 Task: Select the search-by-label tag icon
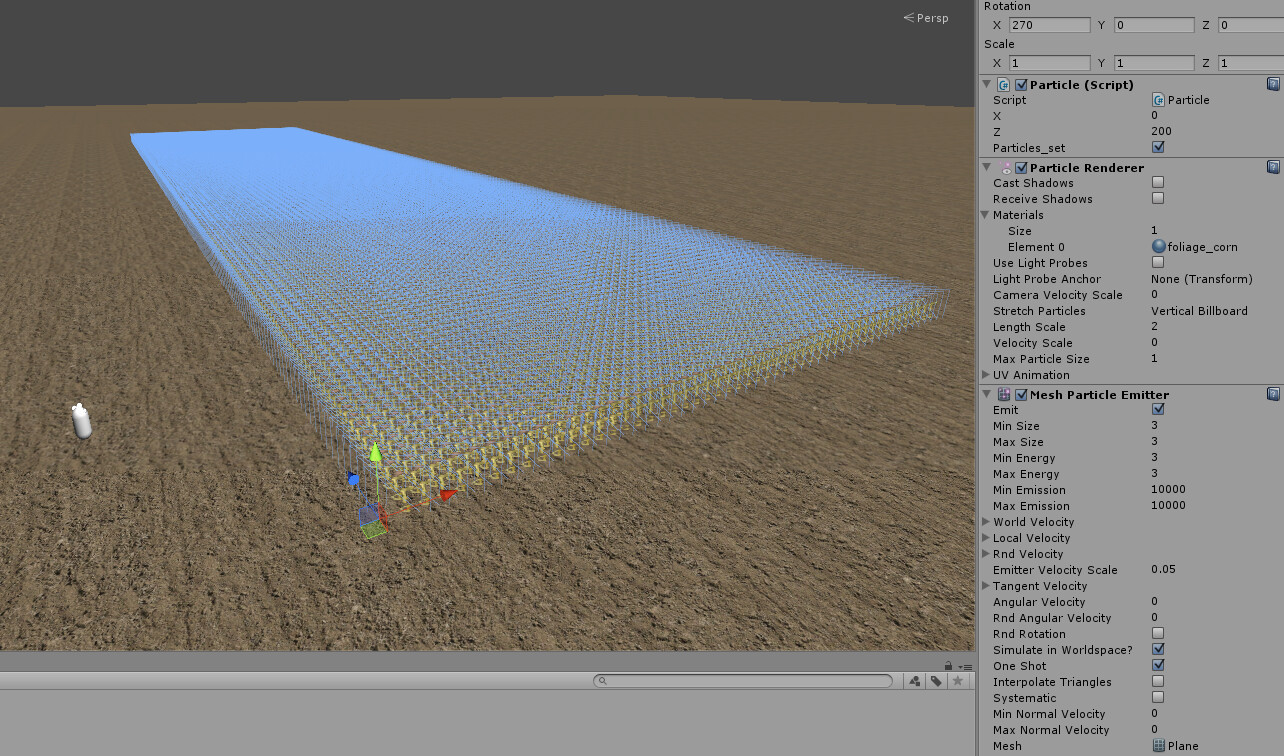(x=936, y=680)
